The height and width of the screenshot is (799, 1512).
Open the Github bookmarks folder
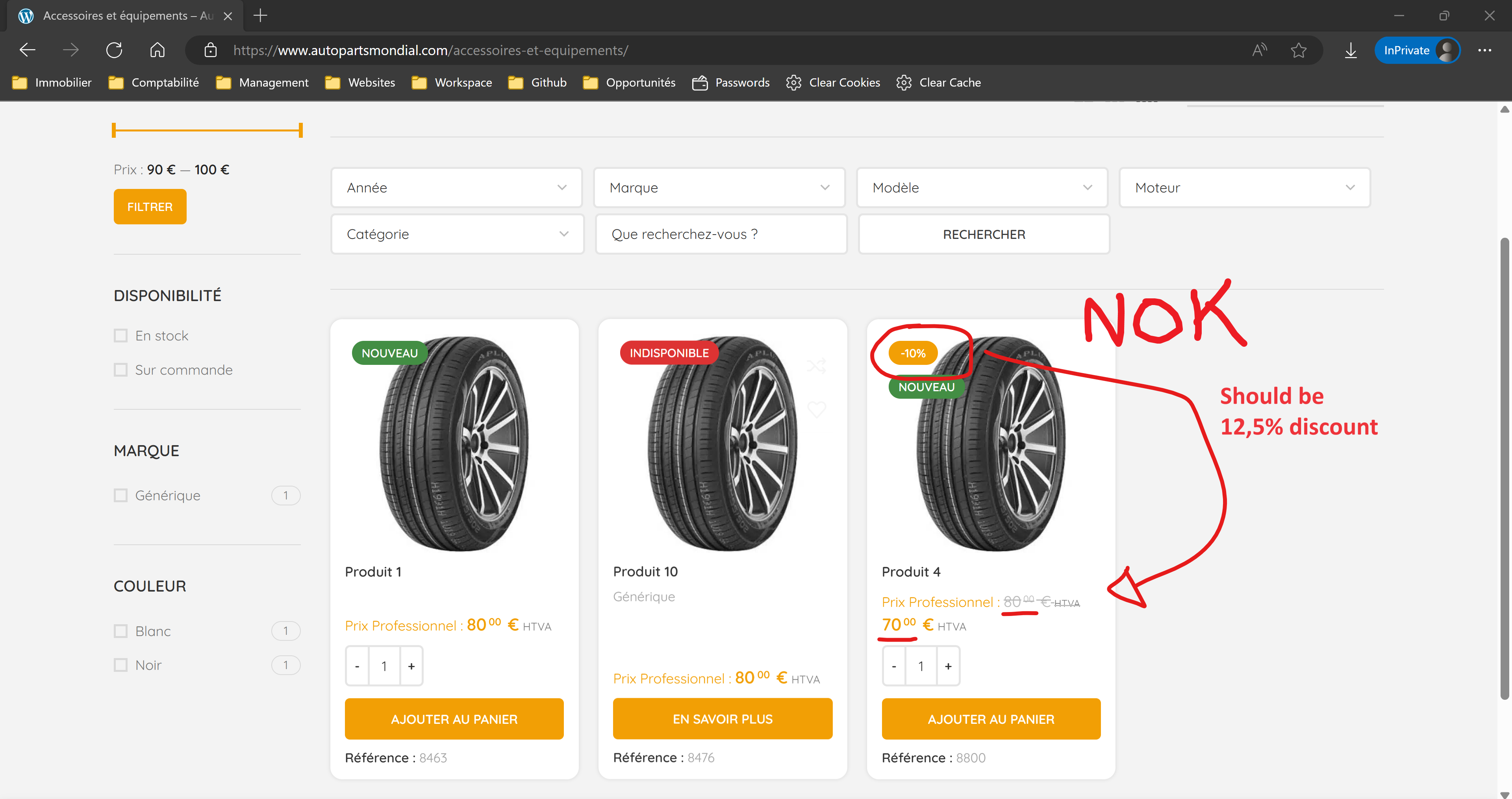point(537,83)
